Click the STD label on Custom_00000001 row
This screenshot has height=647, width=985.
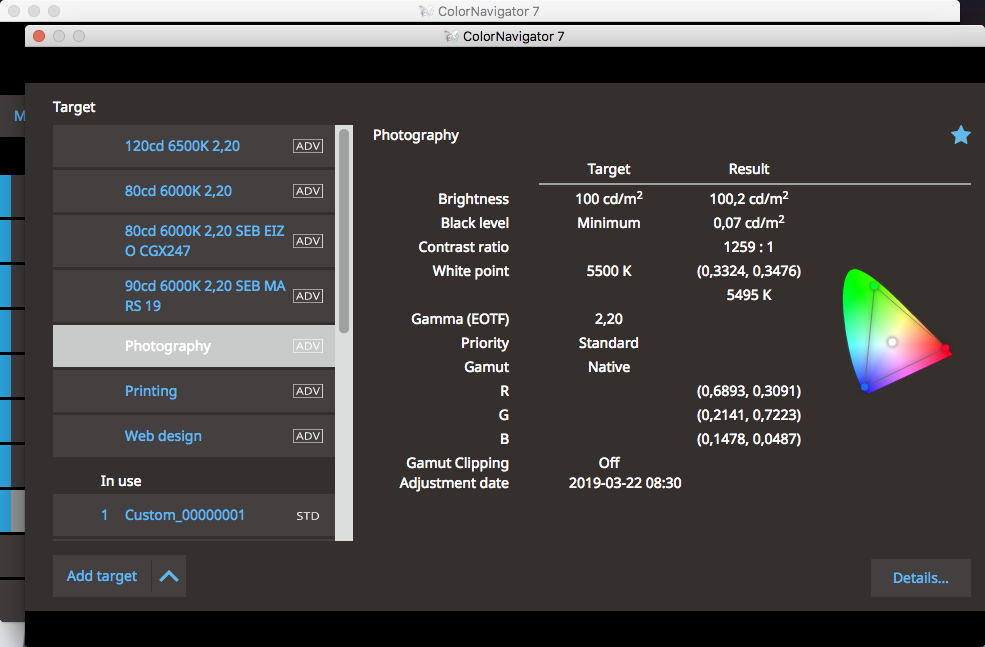click(x=308, y=516)
